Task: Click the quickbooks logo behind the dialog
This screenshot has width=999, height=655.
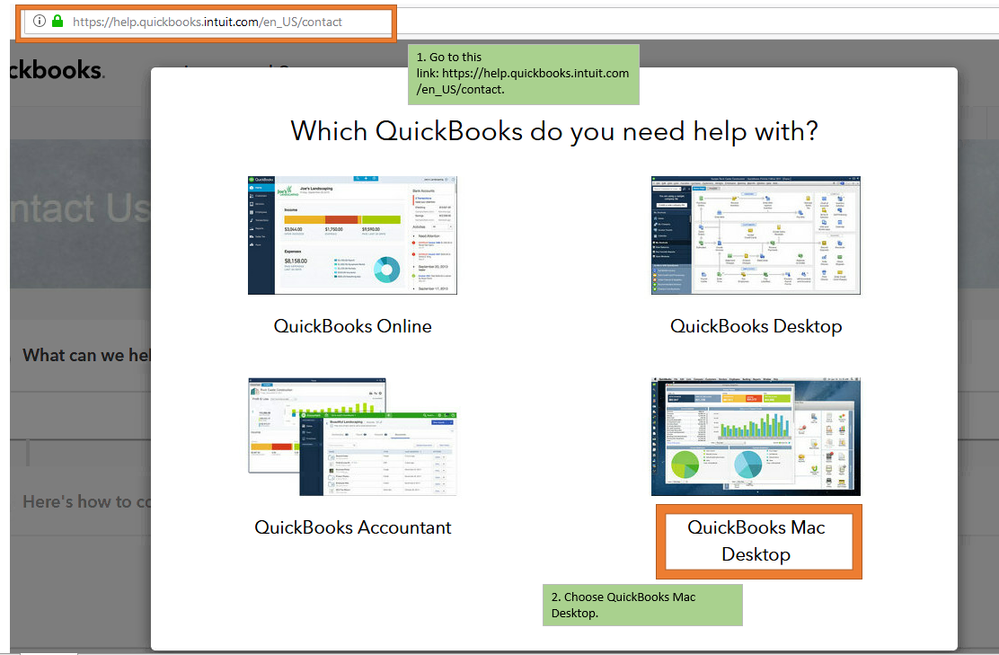Action: point(57,70)
